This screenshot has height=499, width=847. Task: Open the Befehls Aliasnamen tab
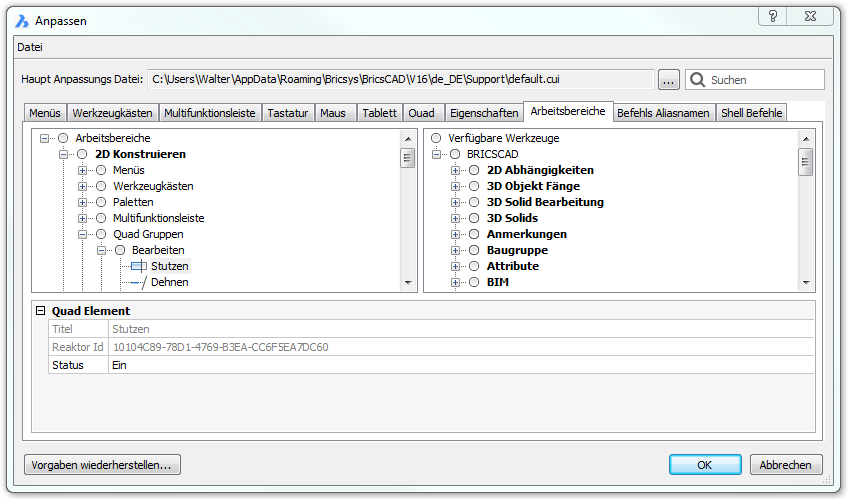point(662,113)
